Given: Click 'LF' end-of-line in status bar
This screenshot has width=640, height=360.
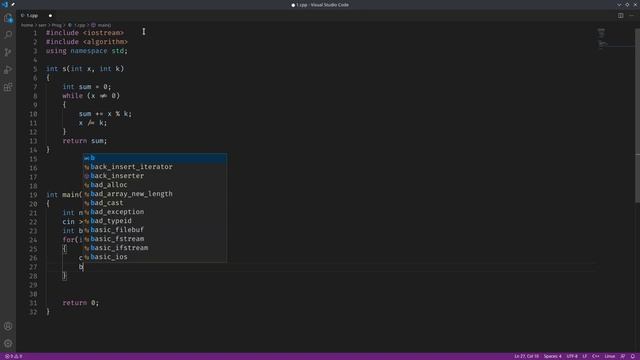Looking at the screenshot, I should click(585, 356).
